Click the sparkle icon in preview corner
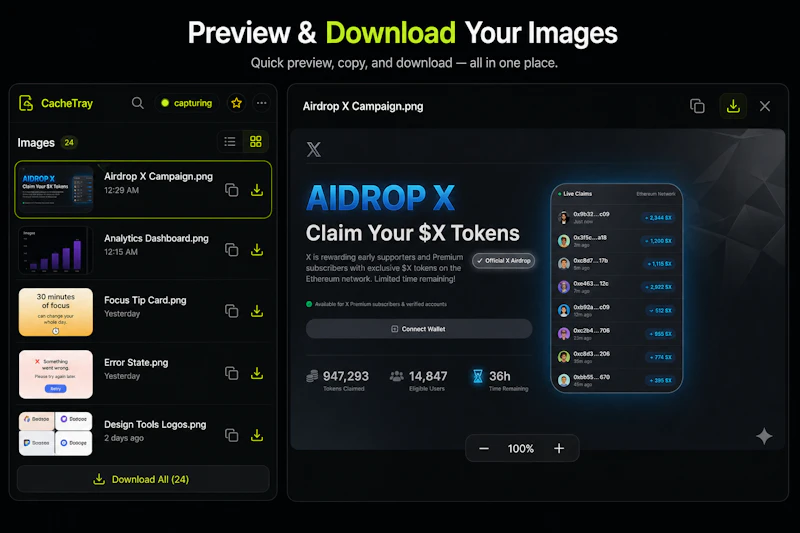800x533 pixels. (764, 436)
